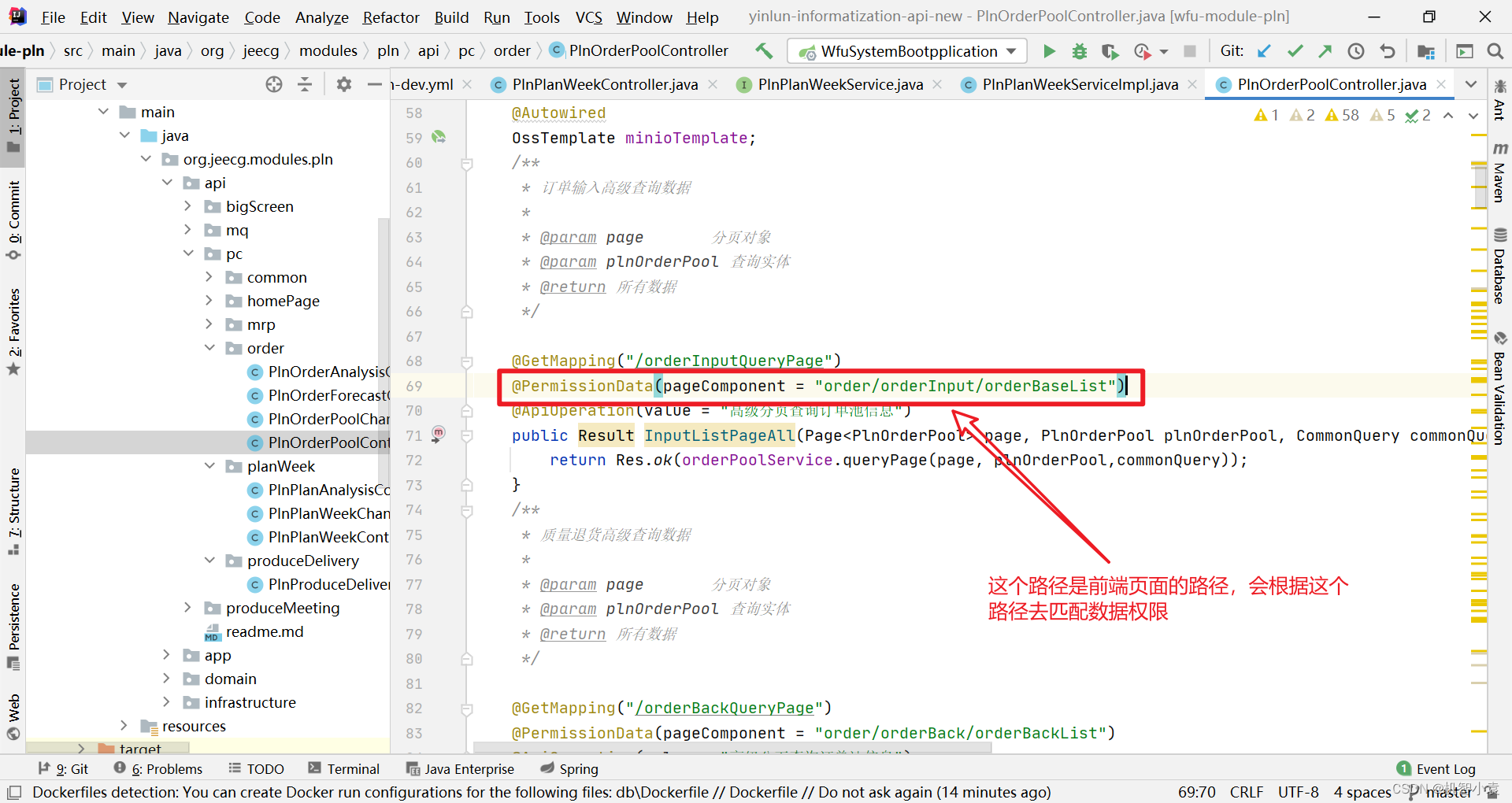
Task: Click CRLF line separator status
Action: pos(1247,792)
